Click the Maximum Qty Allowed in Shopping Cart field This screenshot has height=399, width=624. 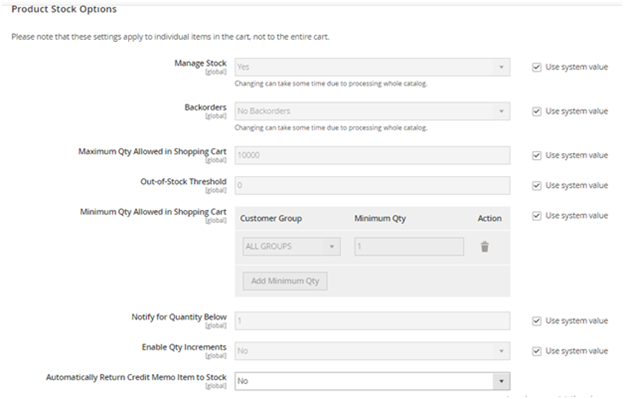coord(372,156)
